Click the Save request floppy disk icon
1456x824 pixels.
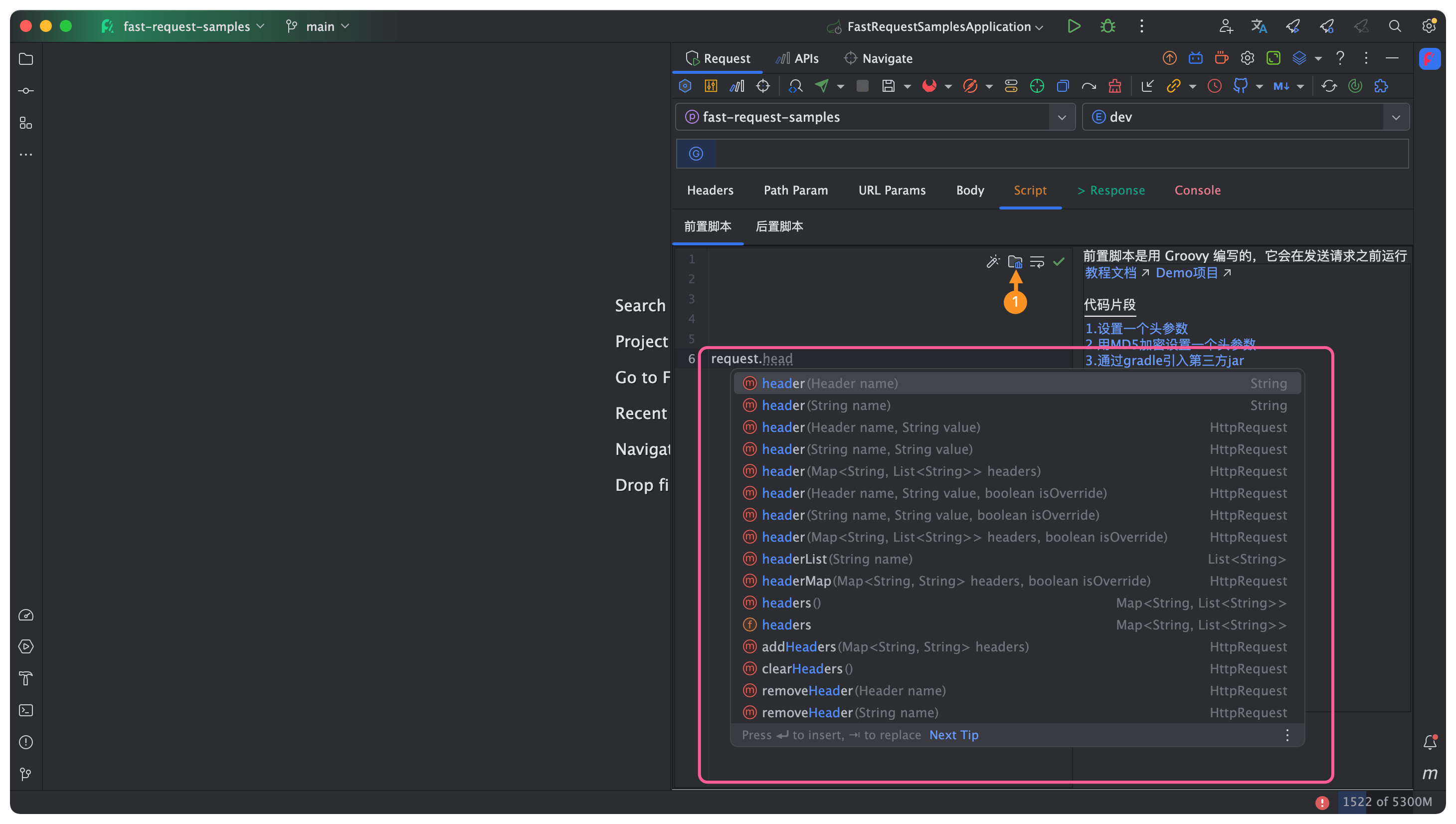(888, 86)
